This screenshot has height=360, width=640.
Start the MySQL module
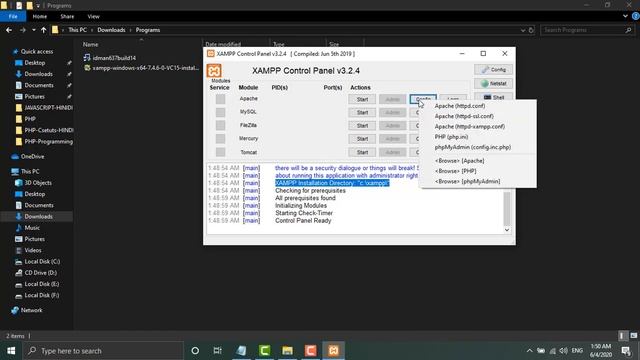362,112
